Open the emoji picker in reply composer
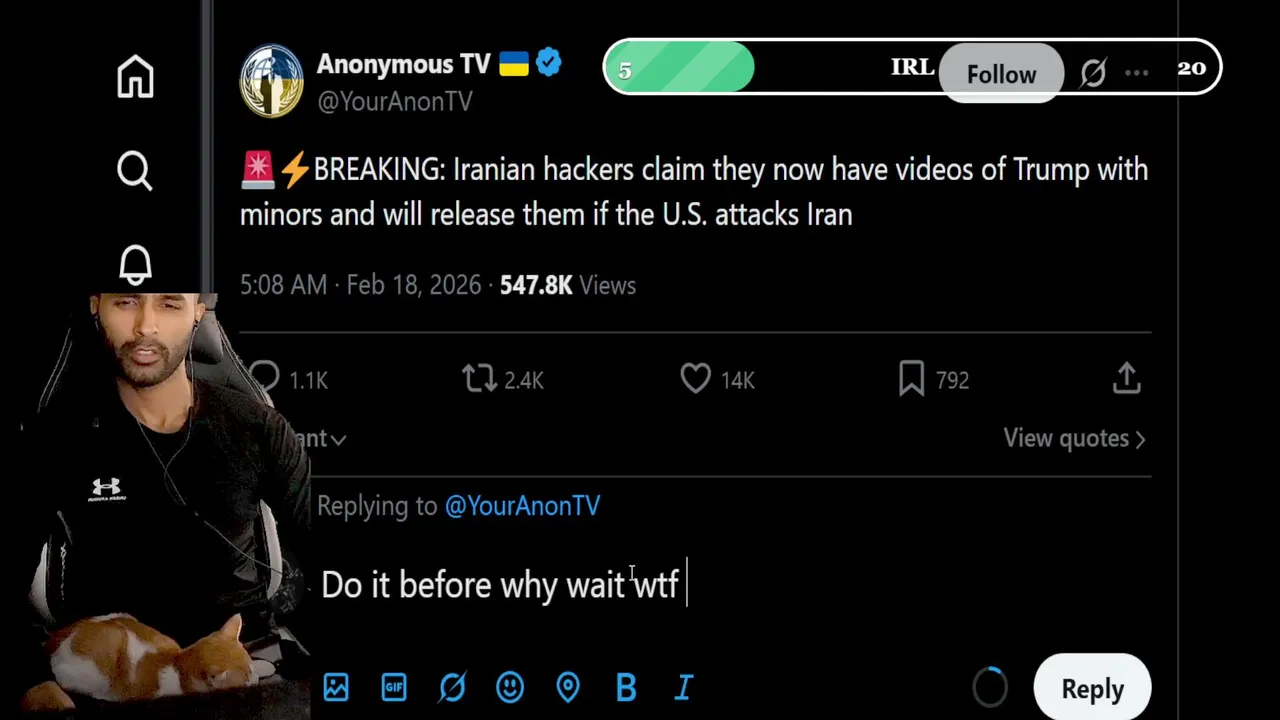The width and height of the screenshot is (1280, 720). point(510,688)
